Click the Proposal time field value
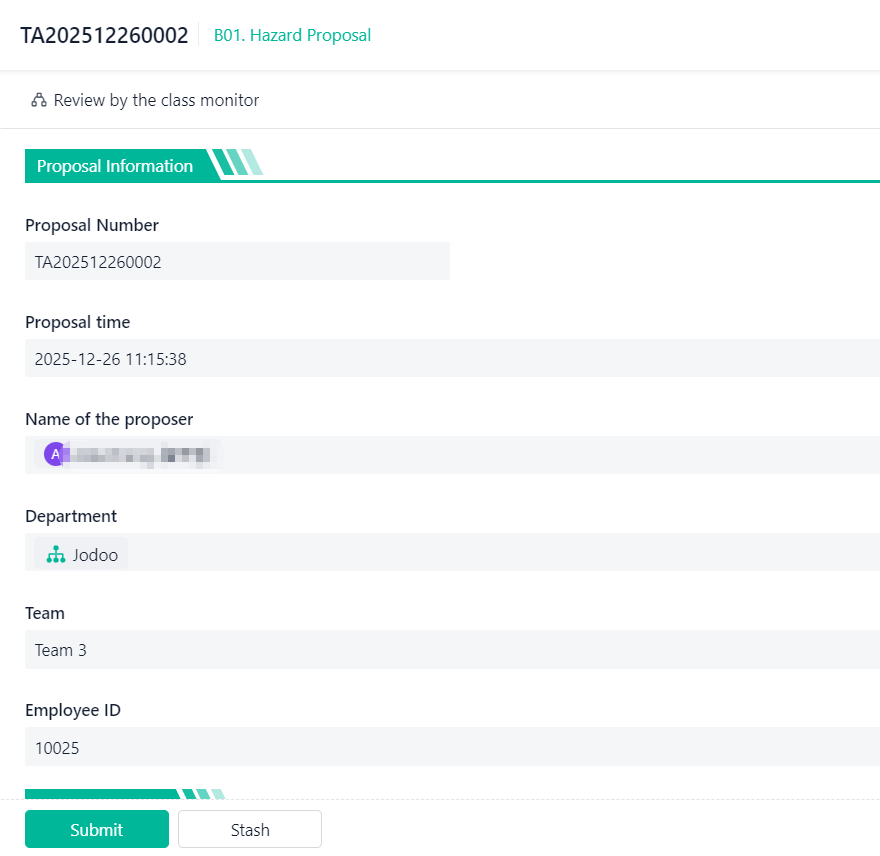 [452, 359]
